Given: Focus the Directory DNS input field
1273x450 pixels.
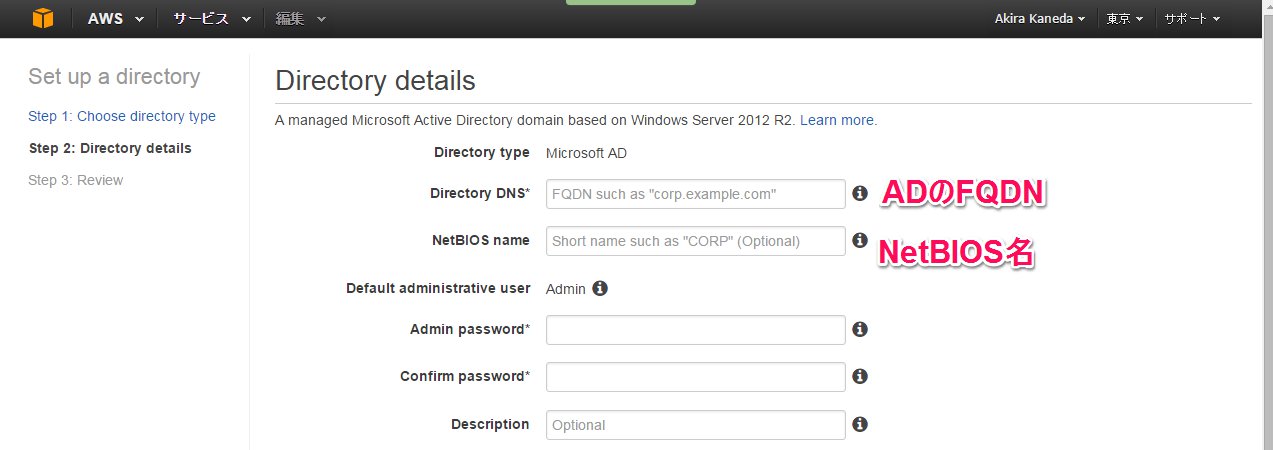Looking at the screenshot, I should pyautogui.click(x=695, y=194).
